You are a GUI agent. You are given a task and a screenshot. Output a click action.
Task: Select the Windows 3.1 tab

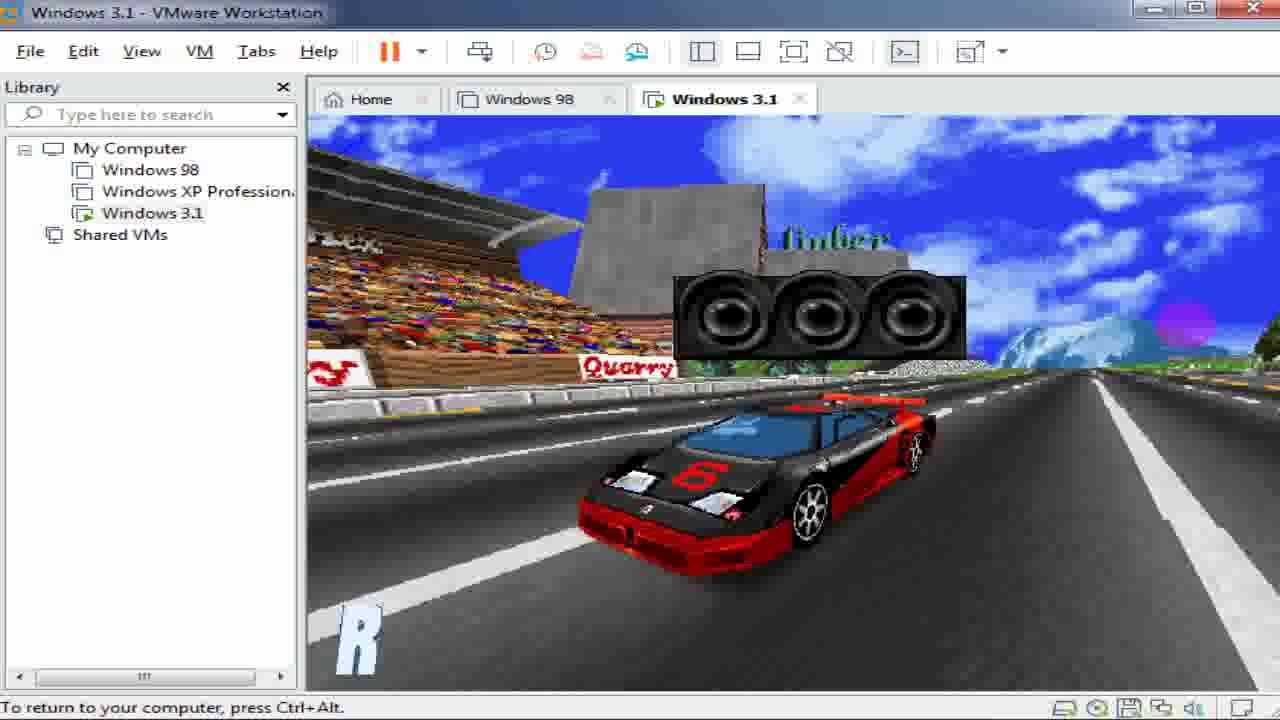[x=724, y=99]
